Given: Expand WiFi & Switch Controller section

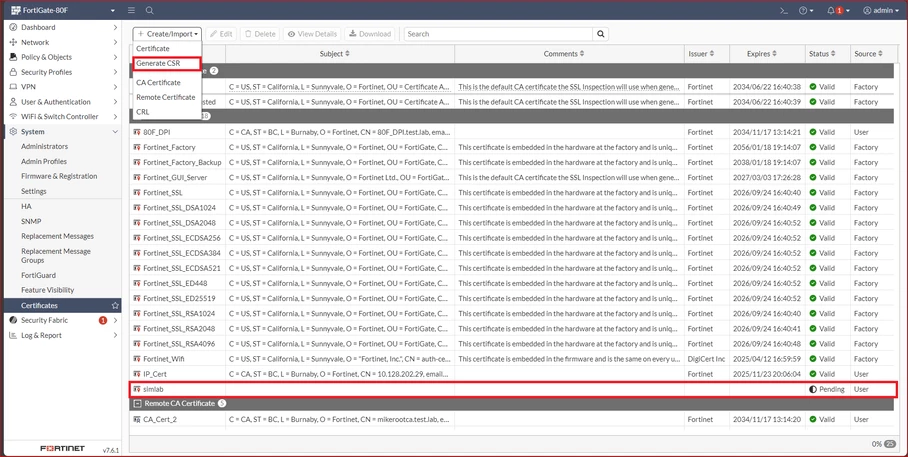Looking at the screenshot, I should click(x=62, y=116).
